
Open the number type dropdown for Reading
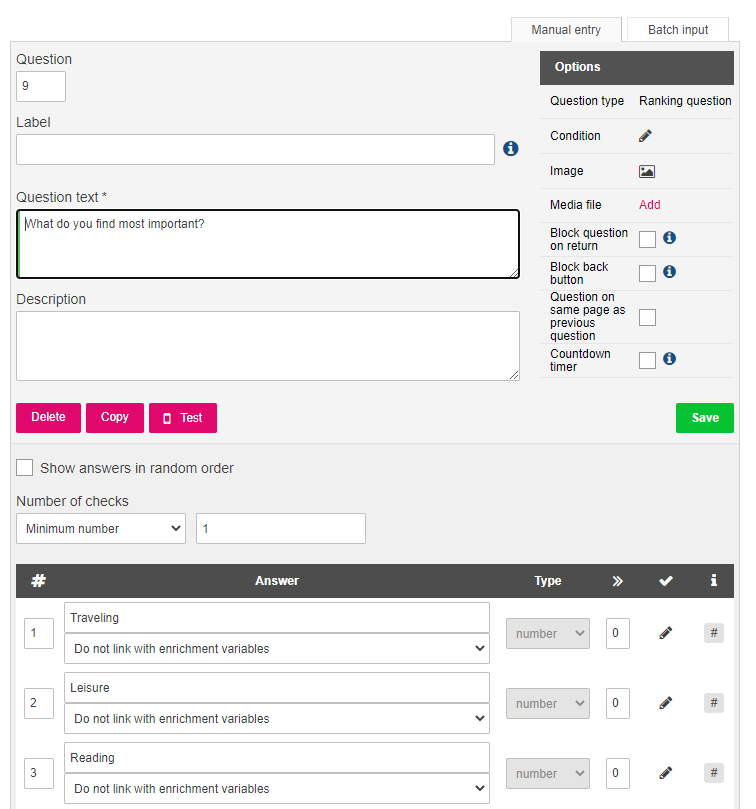[548, 773]
